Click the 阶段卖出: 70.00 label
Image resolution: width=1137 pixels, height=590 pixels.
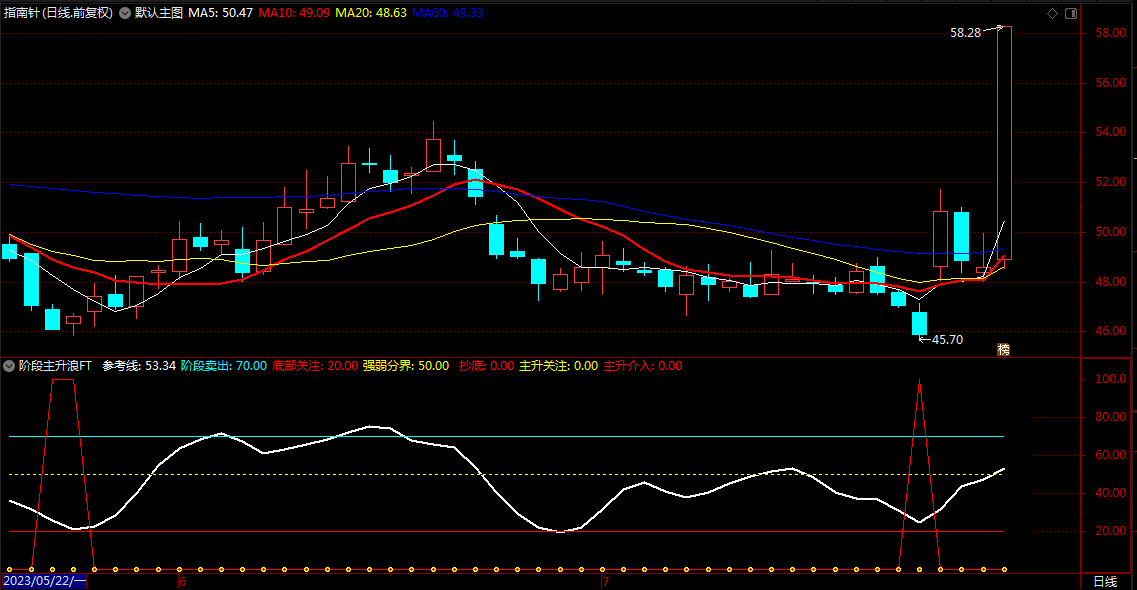pos(223,366)
